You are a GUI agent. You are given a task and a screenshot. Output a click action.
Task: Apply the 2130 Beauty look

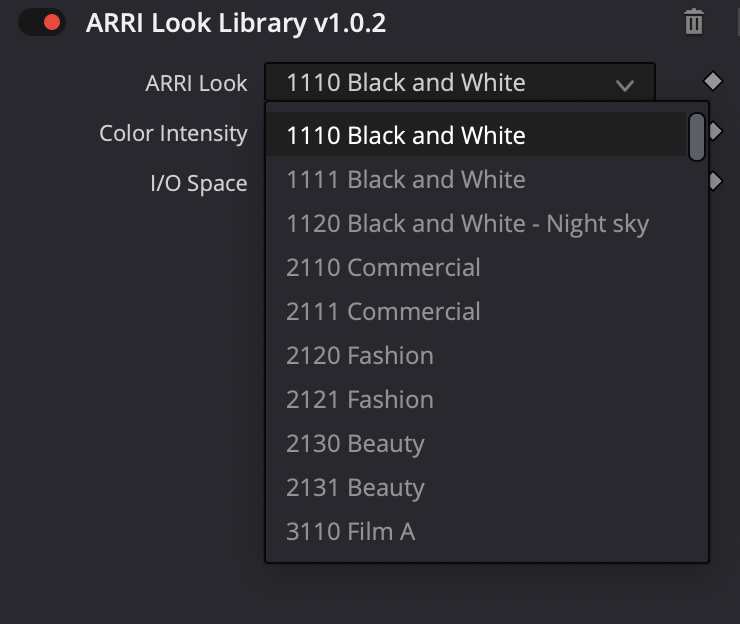coord(476,443)
